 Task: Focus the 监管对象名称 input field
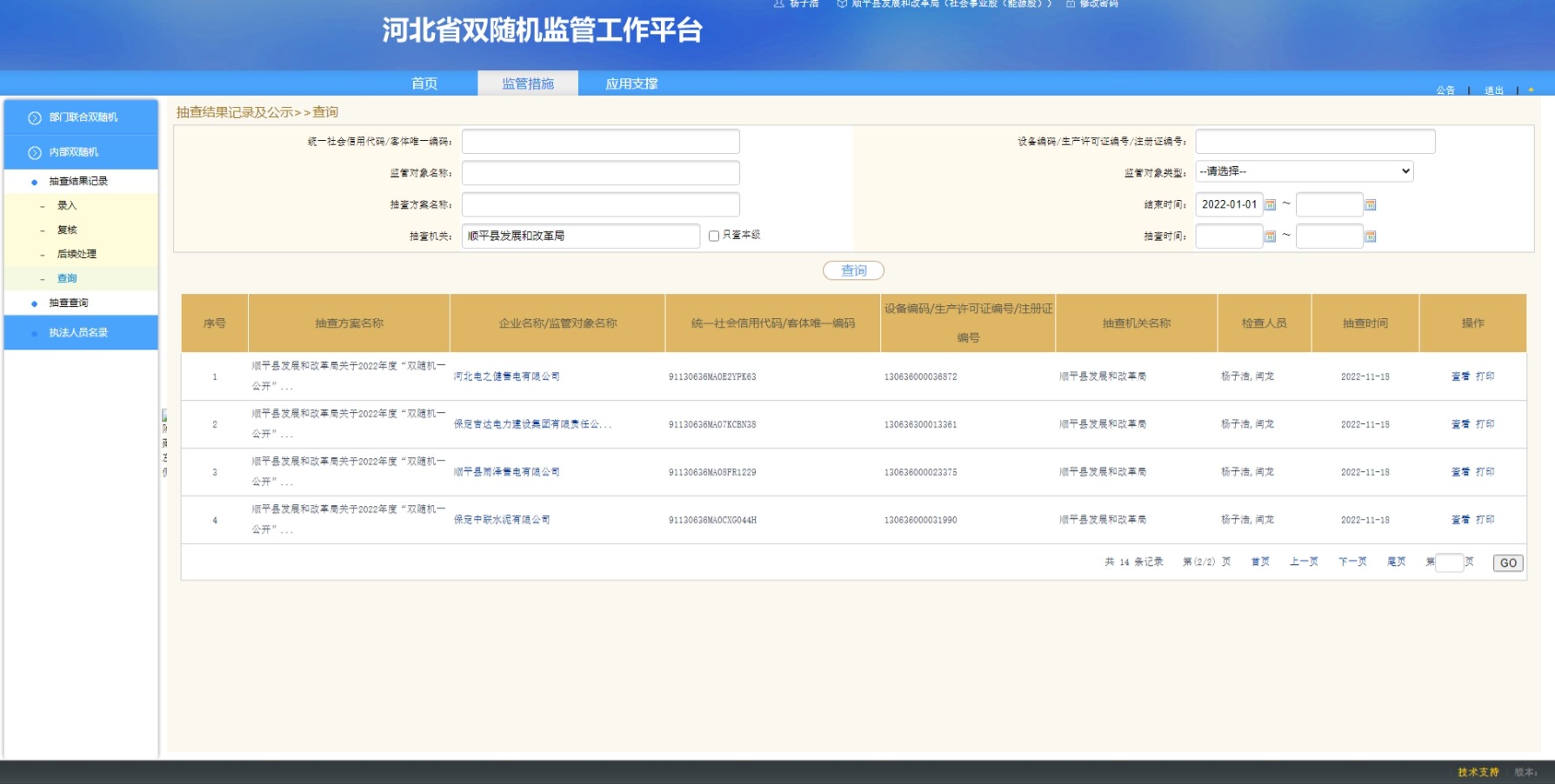tap(601, 173)
